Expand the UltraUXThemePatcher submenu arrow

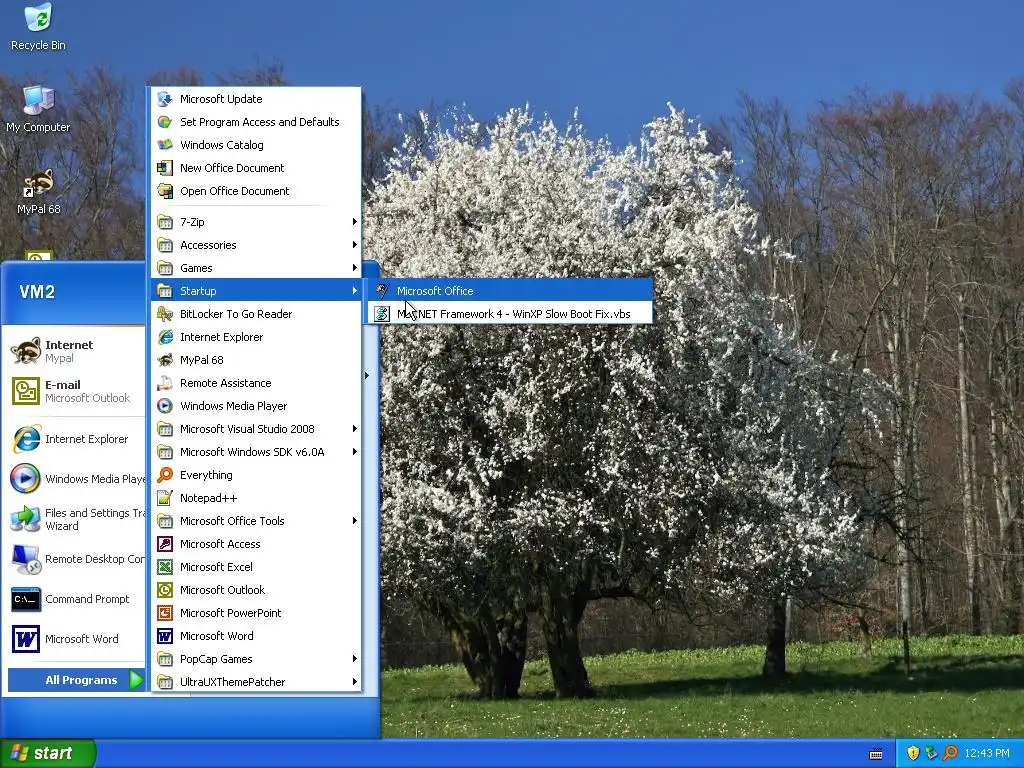[x=355, y=682]
